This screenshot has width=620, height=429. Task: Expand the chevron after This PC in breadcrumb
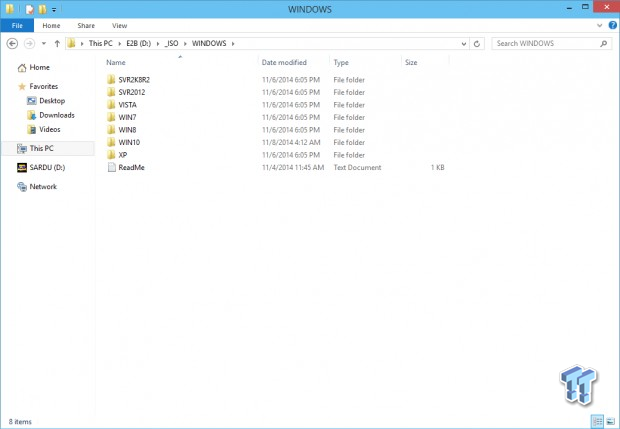(x=120, y=44)
